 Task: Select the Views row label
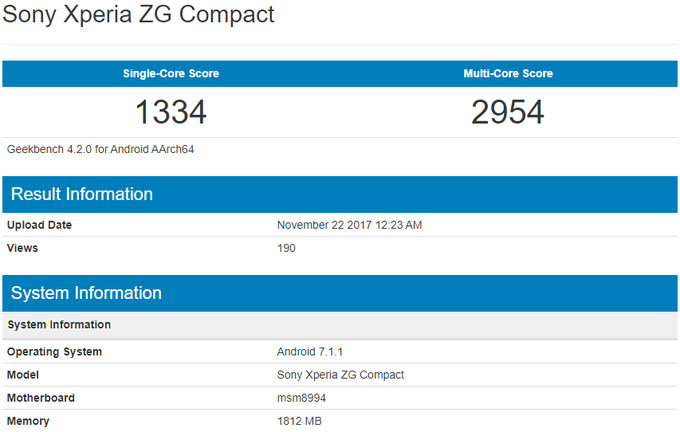(22, 247)
